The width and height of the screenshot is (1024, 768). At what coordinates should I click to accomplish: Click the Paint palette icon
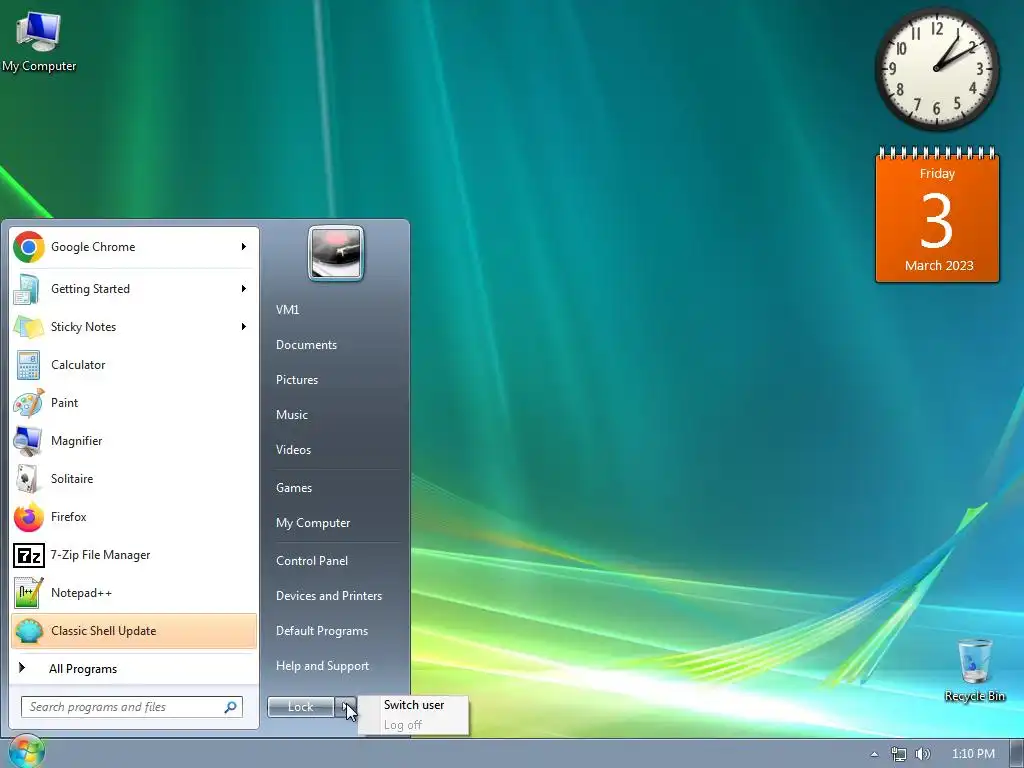click(28, 403)
